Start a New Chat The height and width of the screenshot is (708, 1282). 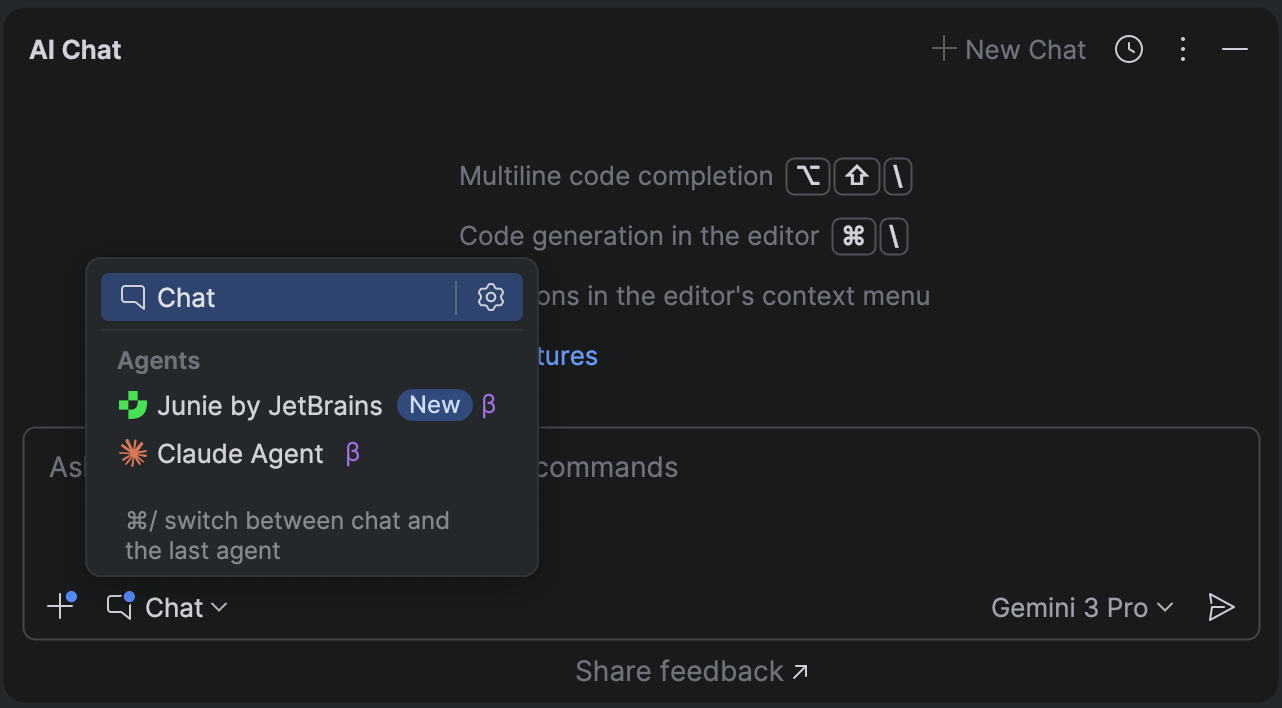(1009, 49)
